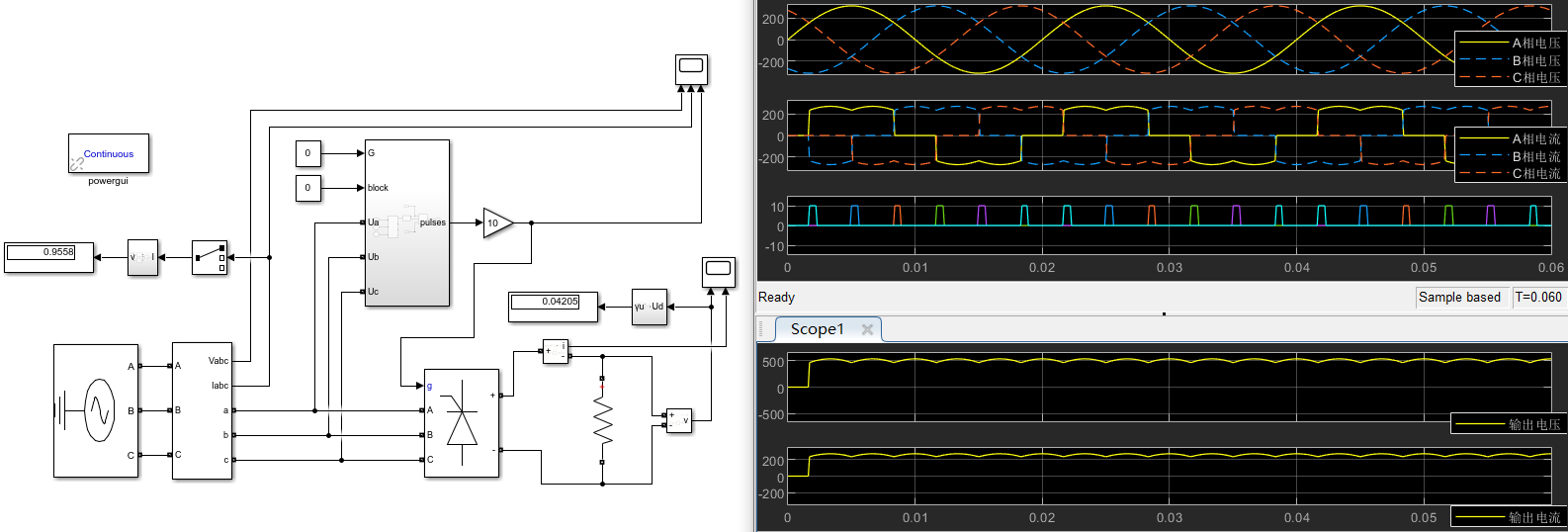The image size is (1568, 532).
Task: Click the T=0.060 time status
Action: 1538,297
